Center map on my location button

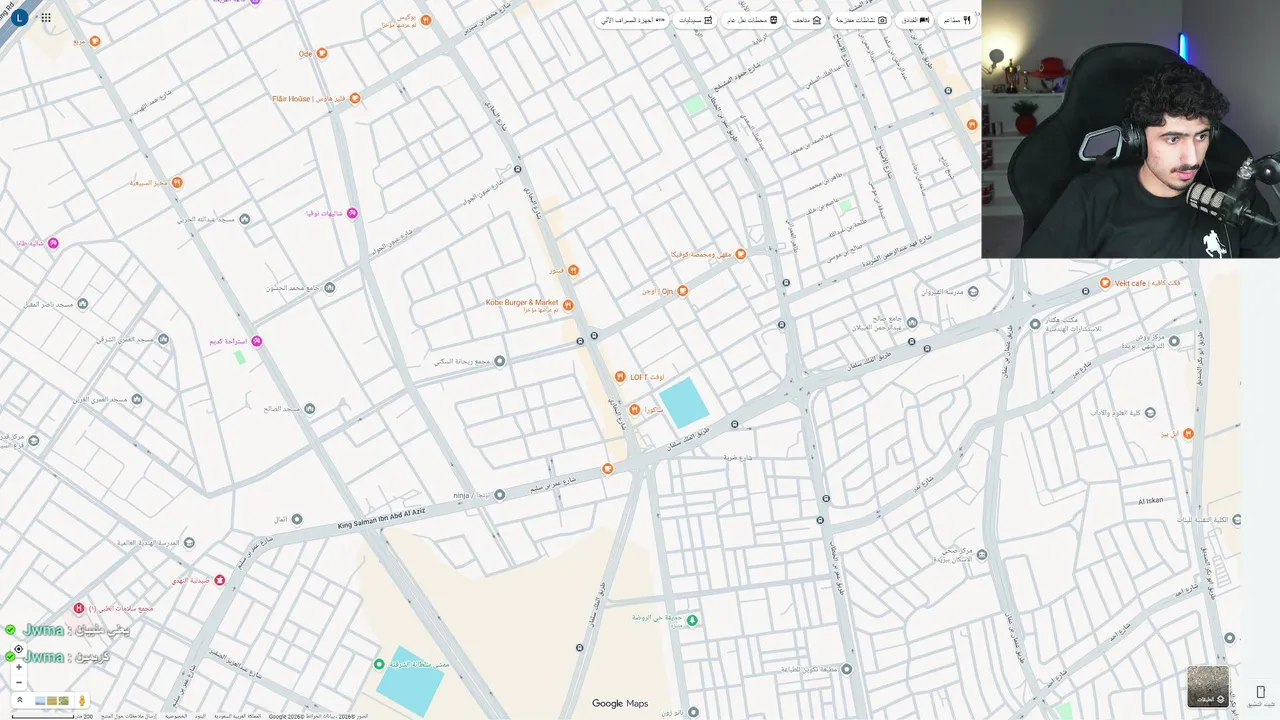pos(19,649)
